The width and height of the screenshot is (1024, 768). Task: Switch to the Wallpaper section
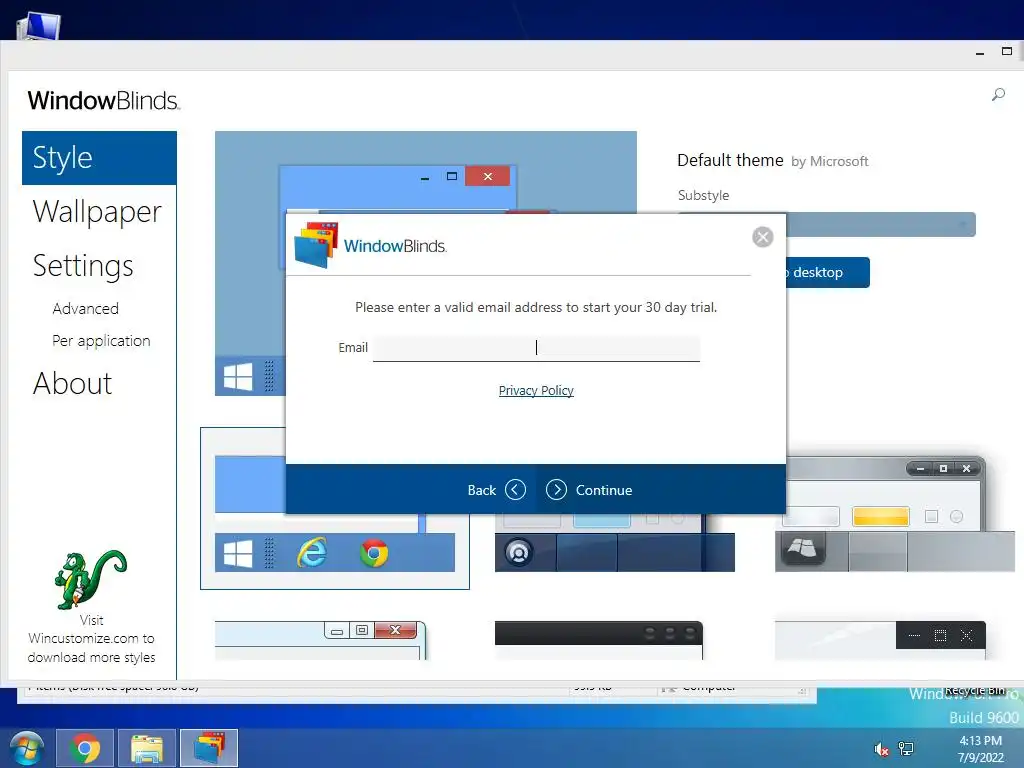coord(97,212)
